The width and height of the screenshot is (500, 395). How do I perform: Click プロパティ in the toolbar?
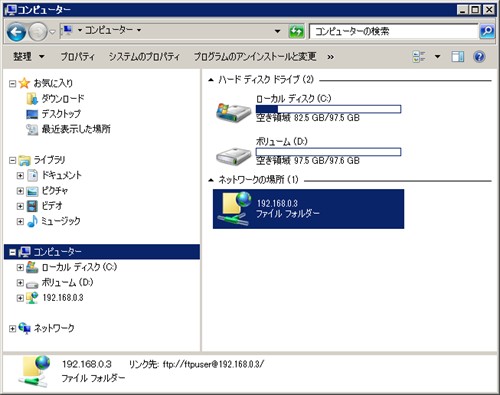[77, 57]
